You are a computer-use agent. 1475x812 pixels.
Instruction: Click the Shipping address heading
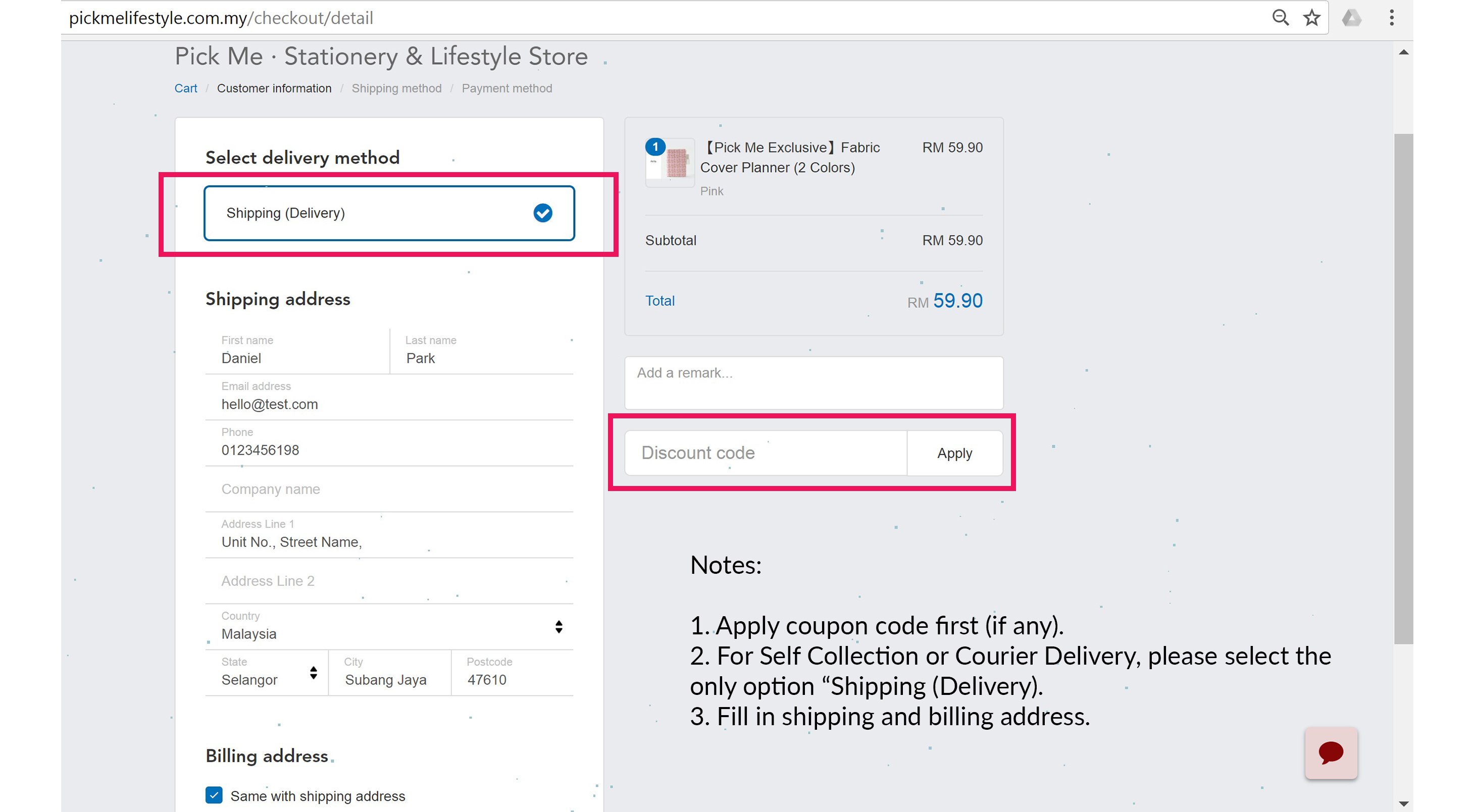coord(278,299)
